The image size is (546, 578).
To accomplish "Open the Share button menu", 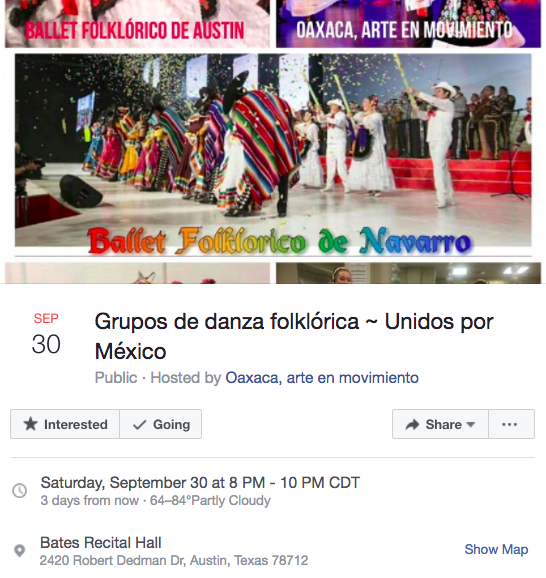I will pyautogui.click(x=440, y=424).
